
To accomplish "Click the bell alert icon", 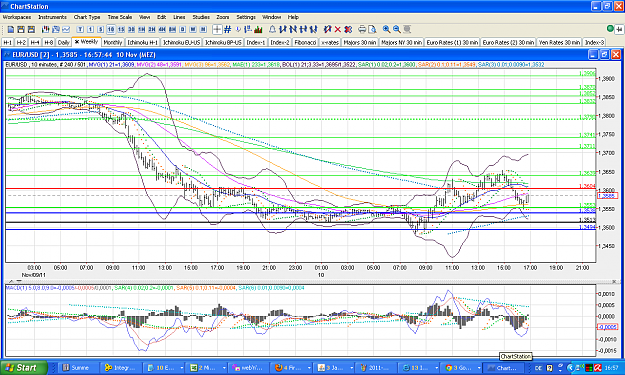I will click(x=273, y=29).
